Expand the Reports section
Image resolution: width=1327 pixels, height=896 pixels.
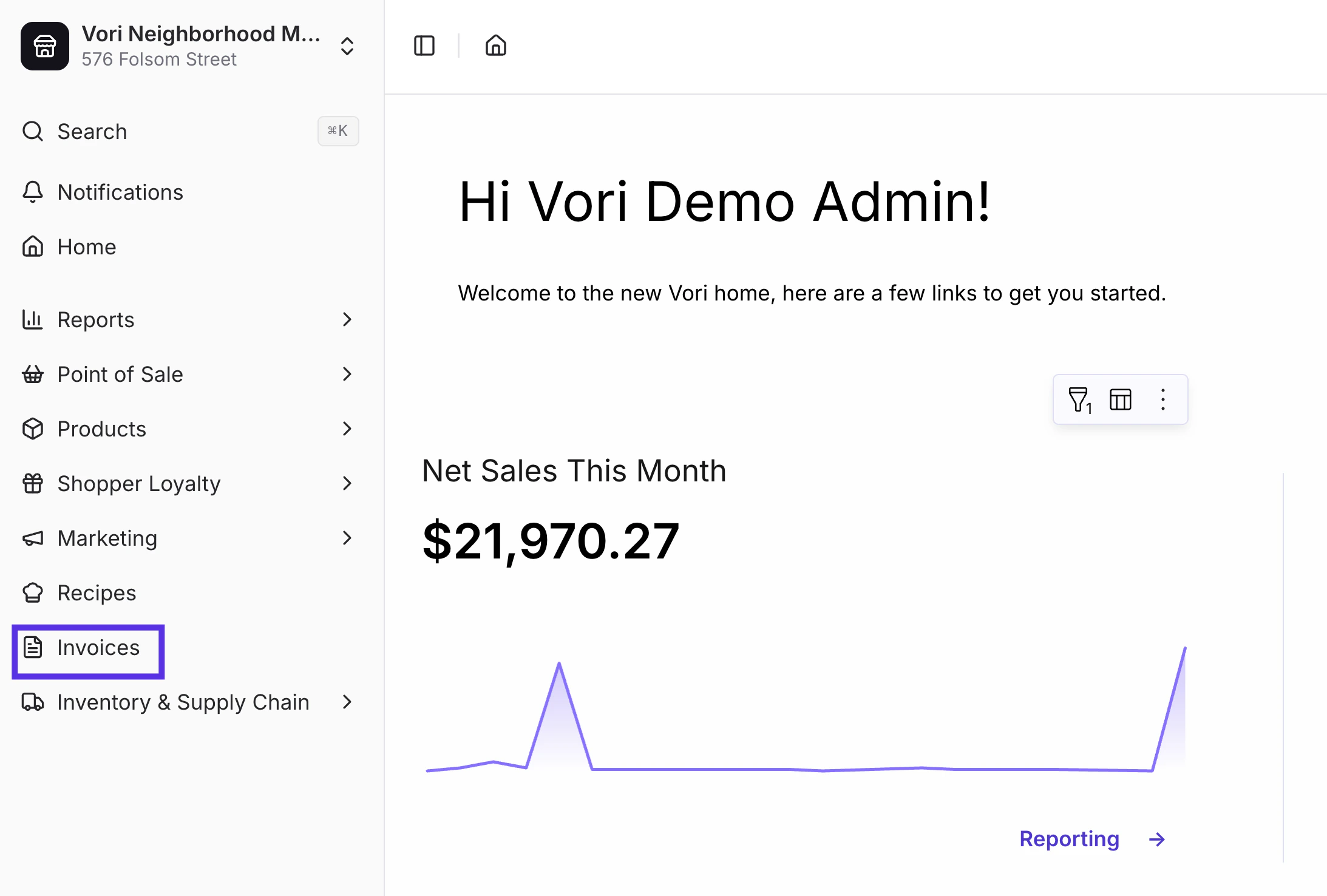[x=347, y=319]
